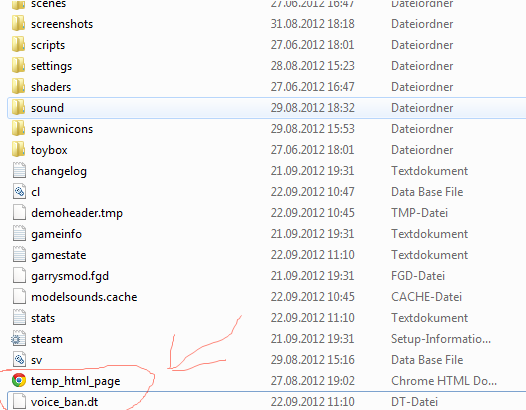This screenshot has height=410, width=526.
Task: Select the cl database file icon
Action: tap(19, 192)
